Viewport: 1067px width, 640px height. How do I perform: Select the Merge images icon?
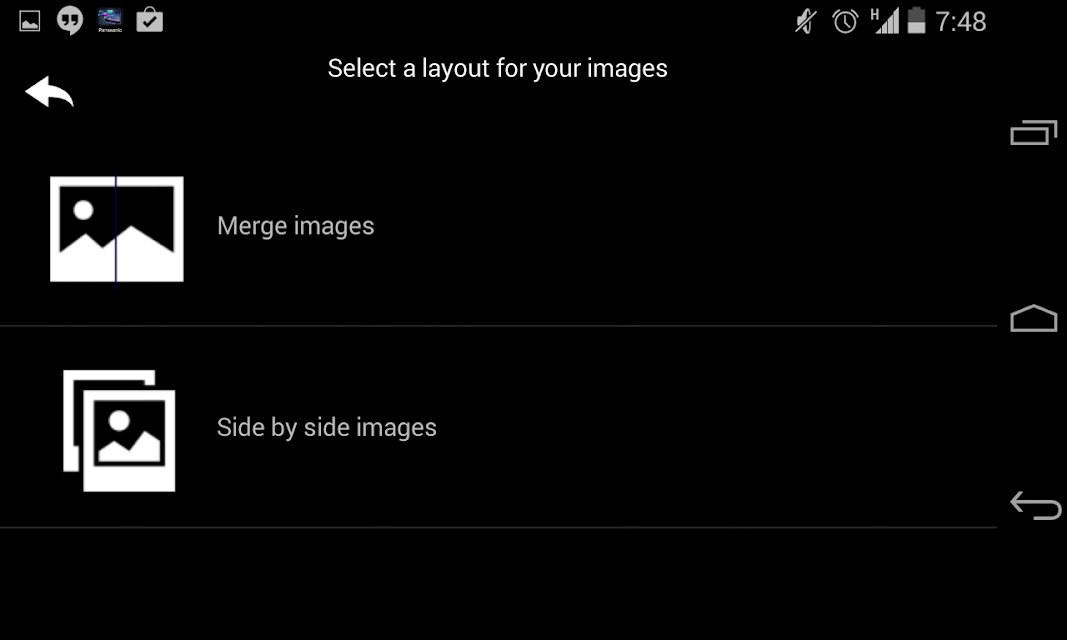tap(116, 229)
